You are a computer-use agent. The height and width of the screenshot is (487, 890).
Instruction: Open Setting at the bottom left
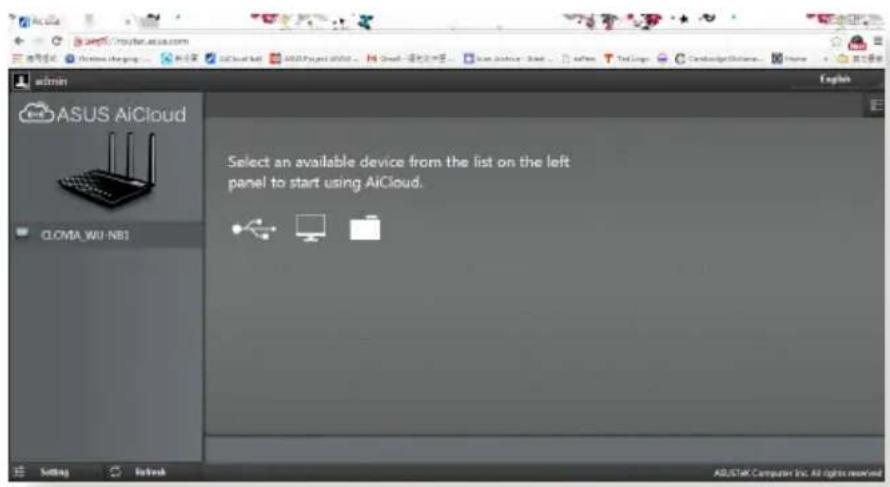tap(54, 472)
